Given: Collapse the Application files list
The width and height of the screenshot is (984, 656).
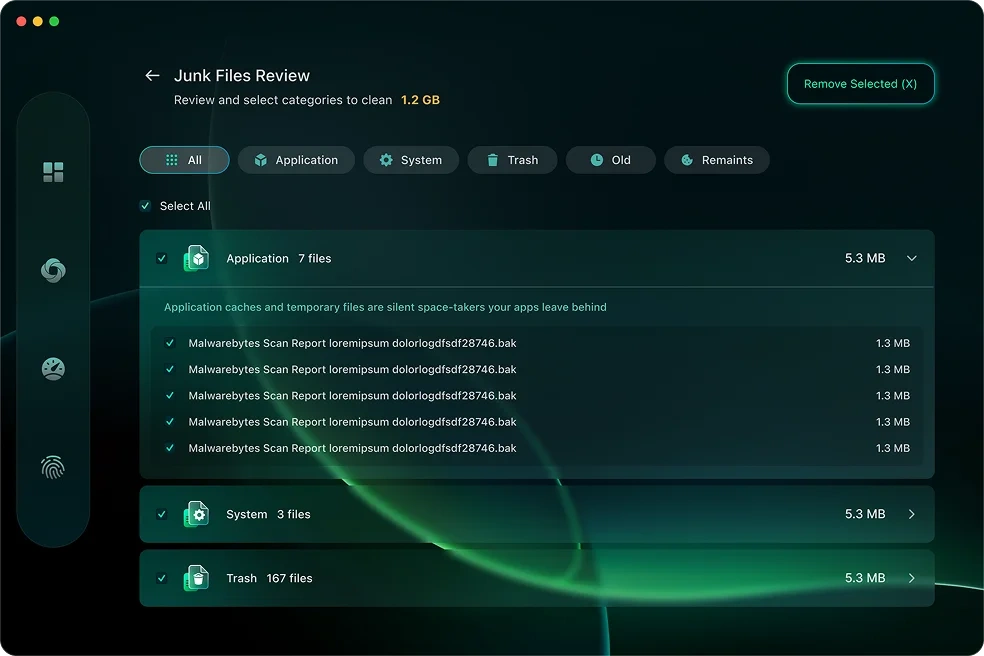Looking at the screenshot, I should click(911, 258).
